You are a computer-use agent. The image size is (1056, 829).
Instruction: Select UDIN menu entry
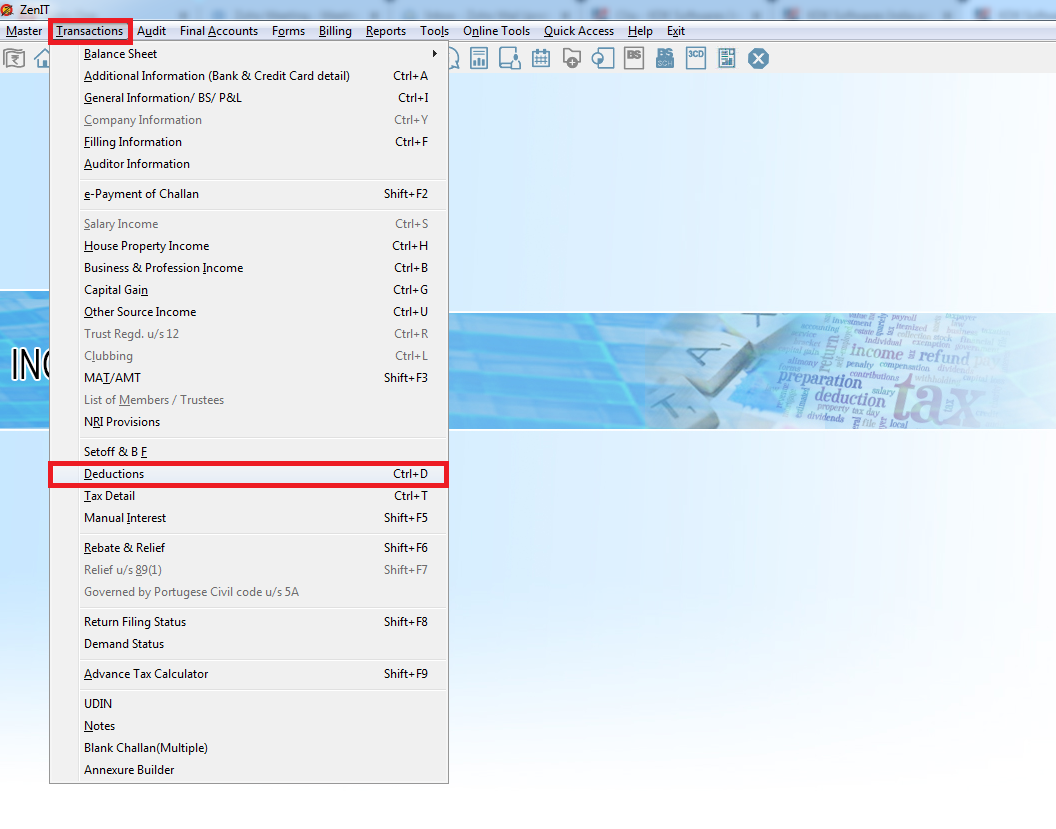click(x=249, y=704)
